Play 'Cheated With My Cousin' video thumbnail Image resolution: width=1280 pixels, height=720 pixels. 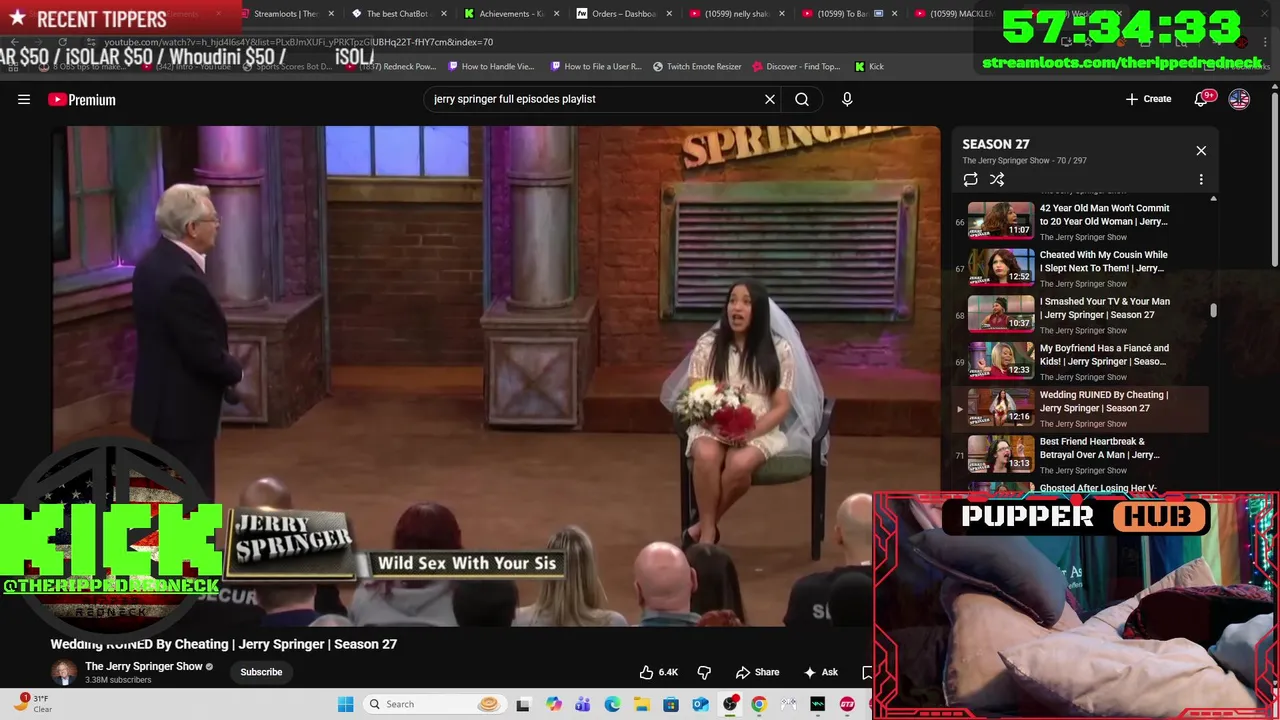pos(1001,267)
